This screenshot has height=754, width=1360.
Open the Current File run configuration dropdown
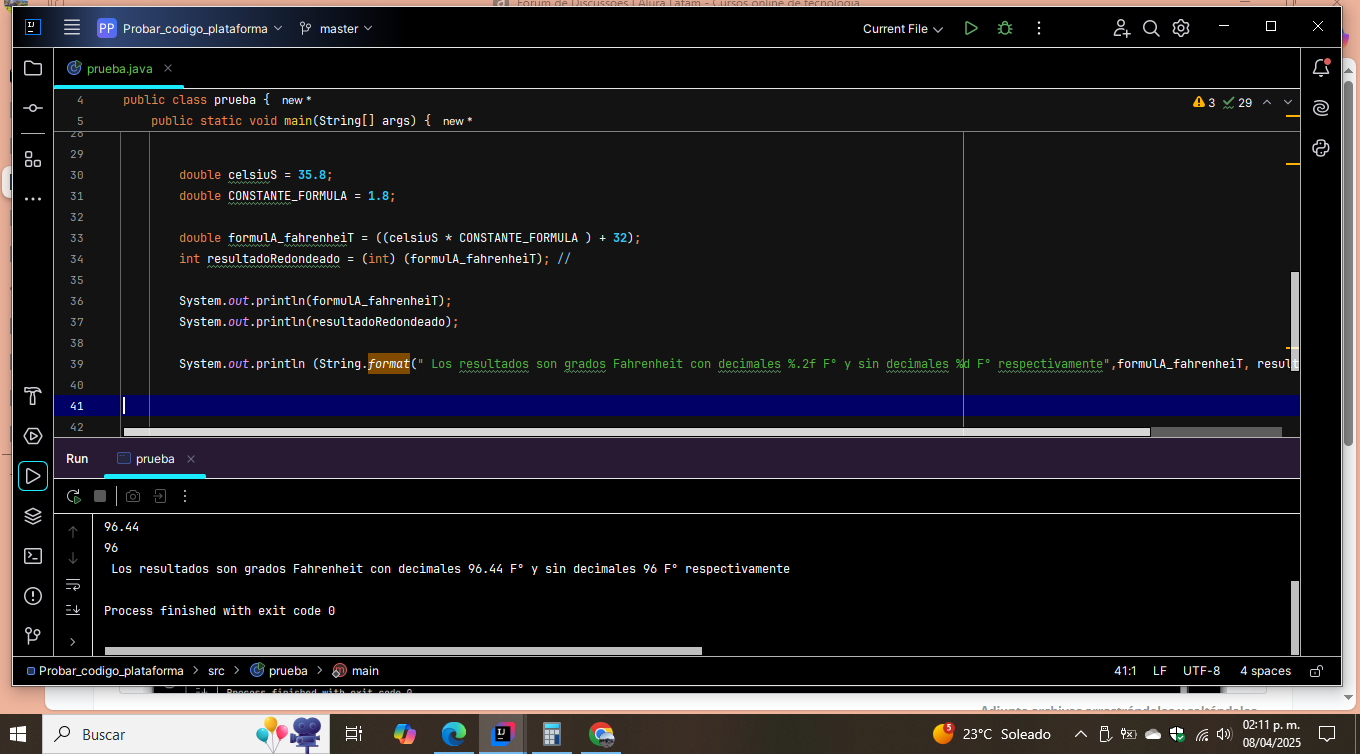[x=903, y=29]
